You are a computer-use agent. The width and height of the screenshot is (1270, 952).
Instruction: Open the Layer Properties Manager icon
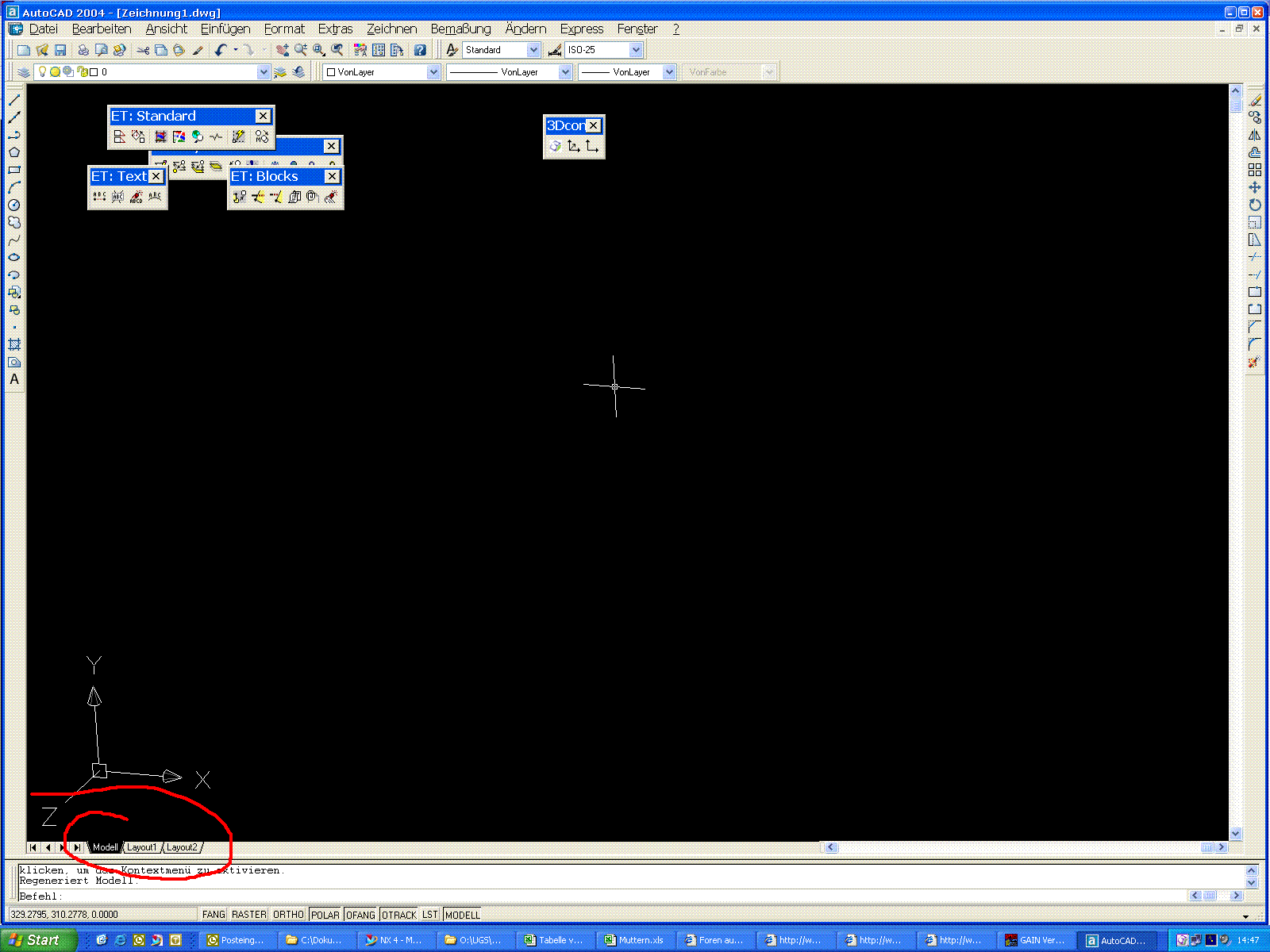tap(24, 72)
